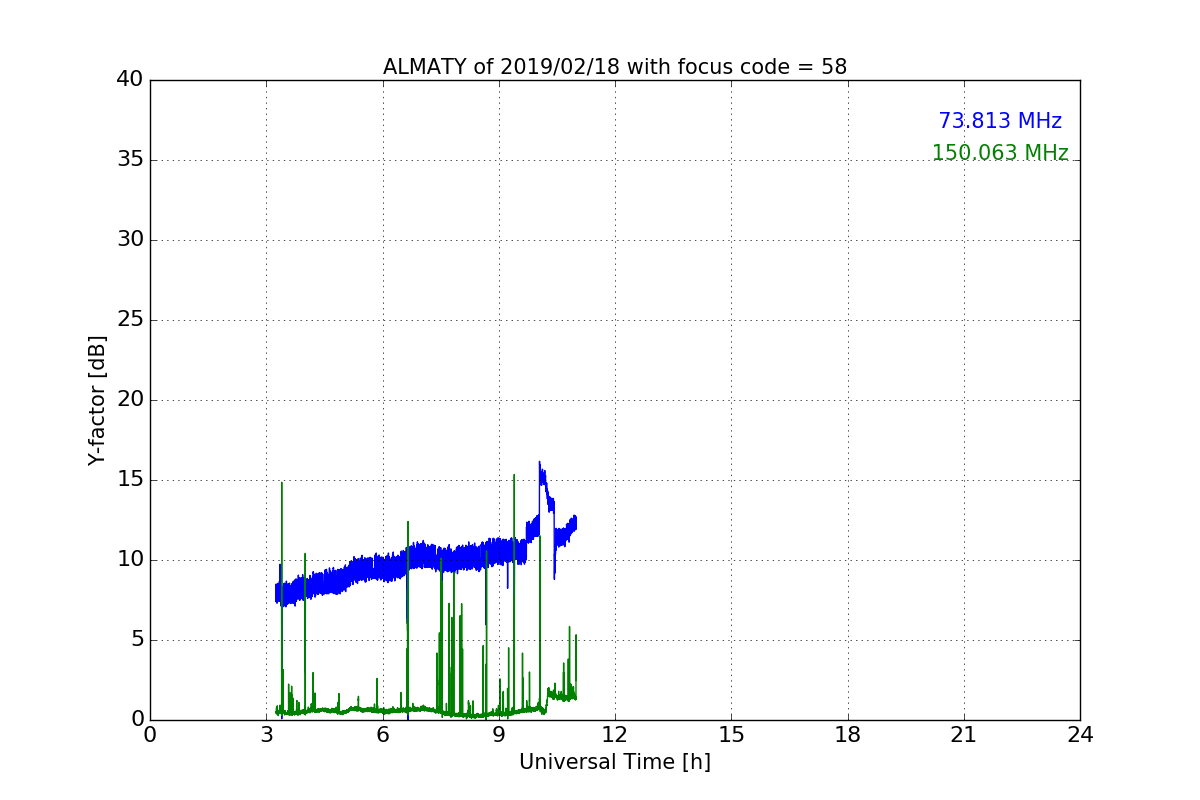Click the y-axis tick label '5'
1200x800 pixels.
tap(137, 640)
